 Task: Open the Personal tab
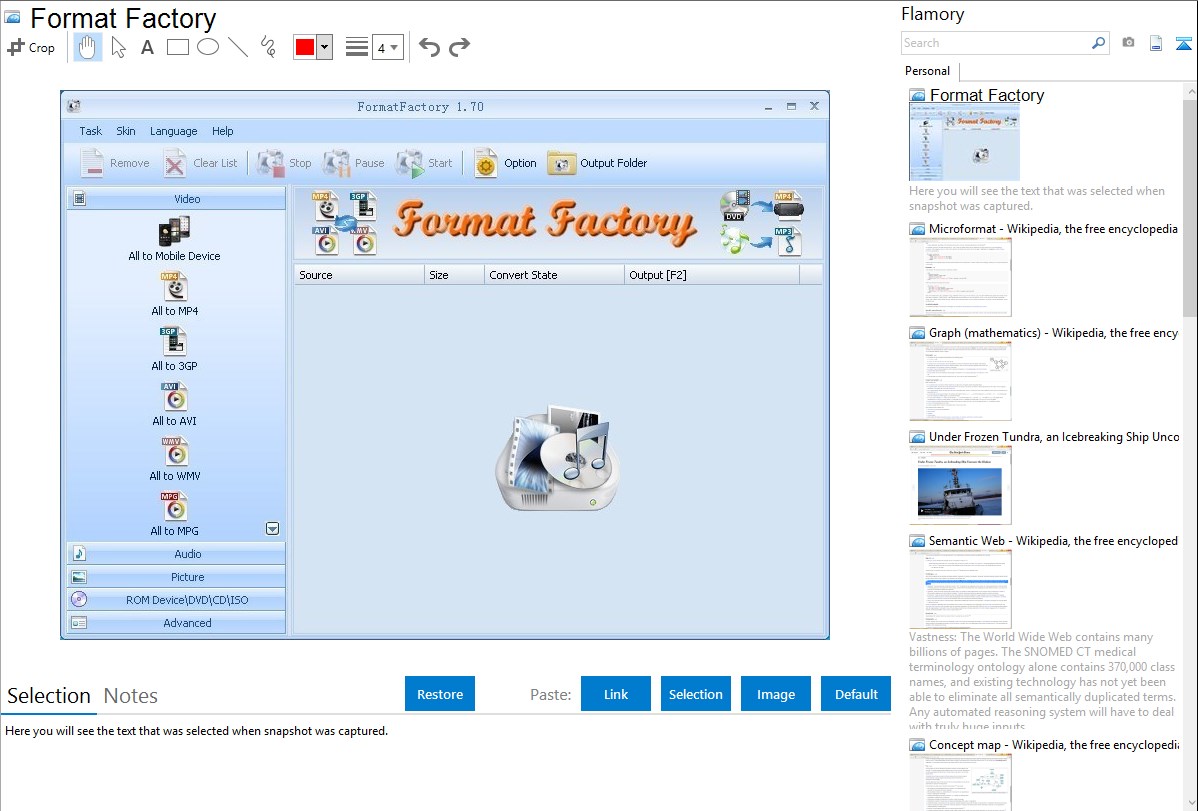click(927, 71)
